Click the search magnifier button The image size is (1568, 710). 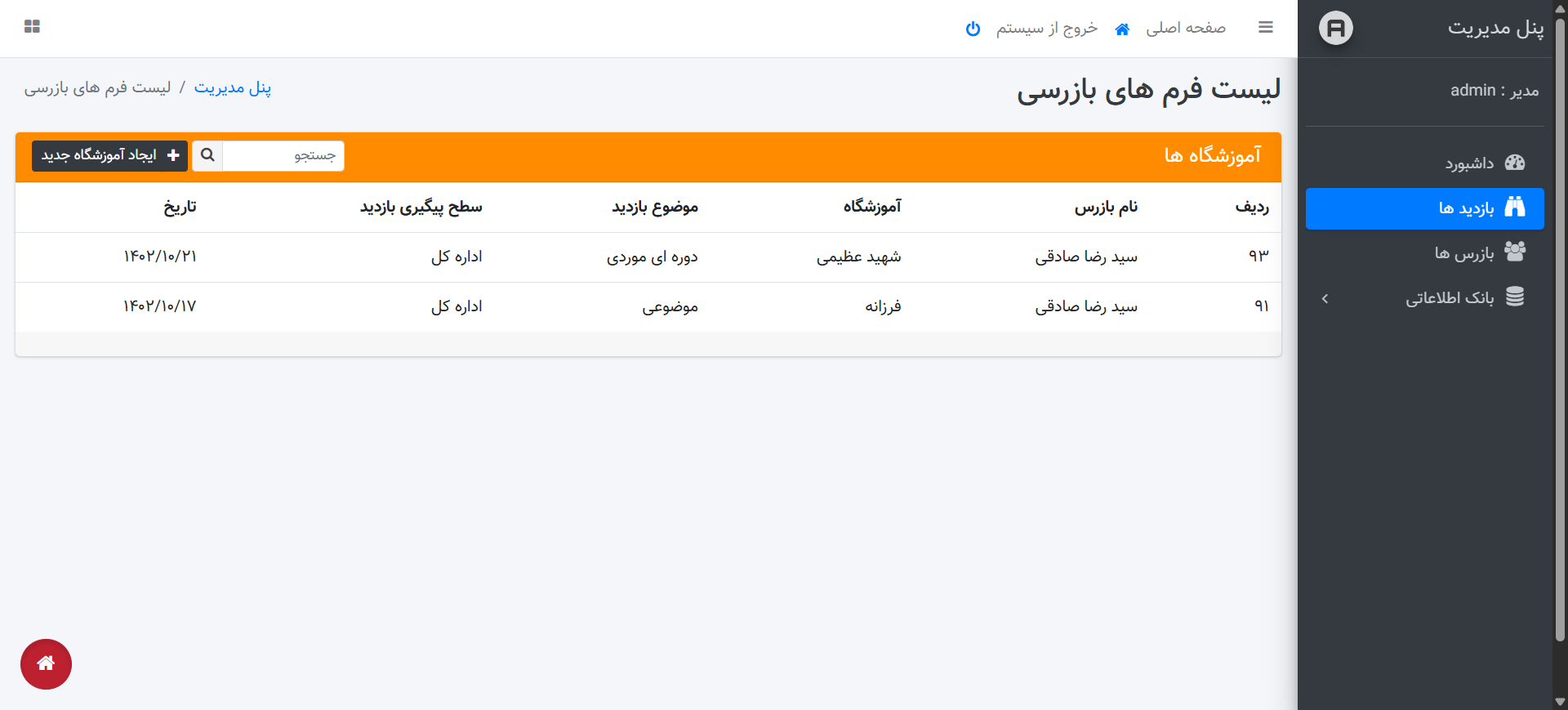coord(207,155)
